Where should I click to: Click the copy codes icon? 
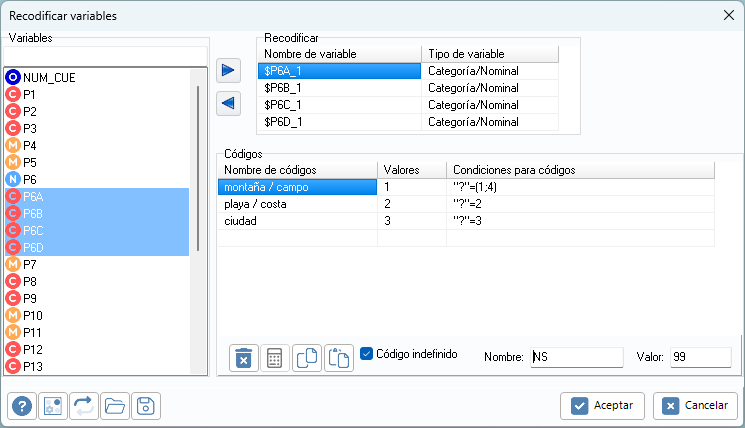307,358
